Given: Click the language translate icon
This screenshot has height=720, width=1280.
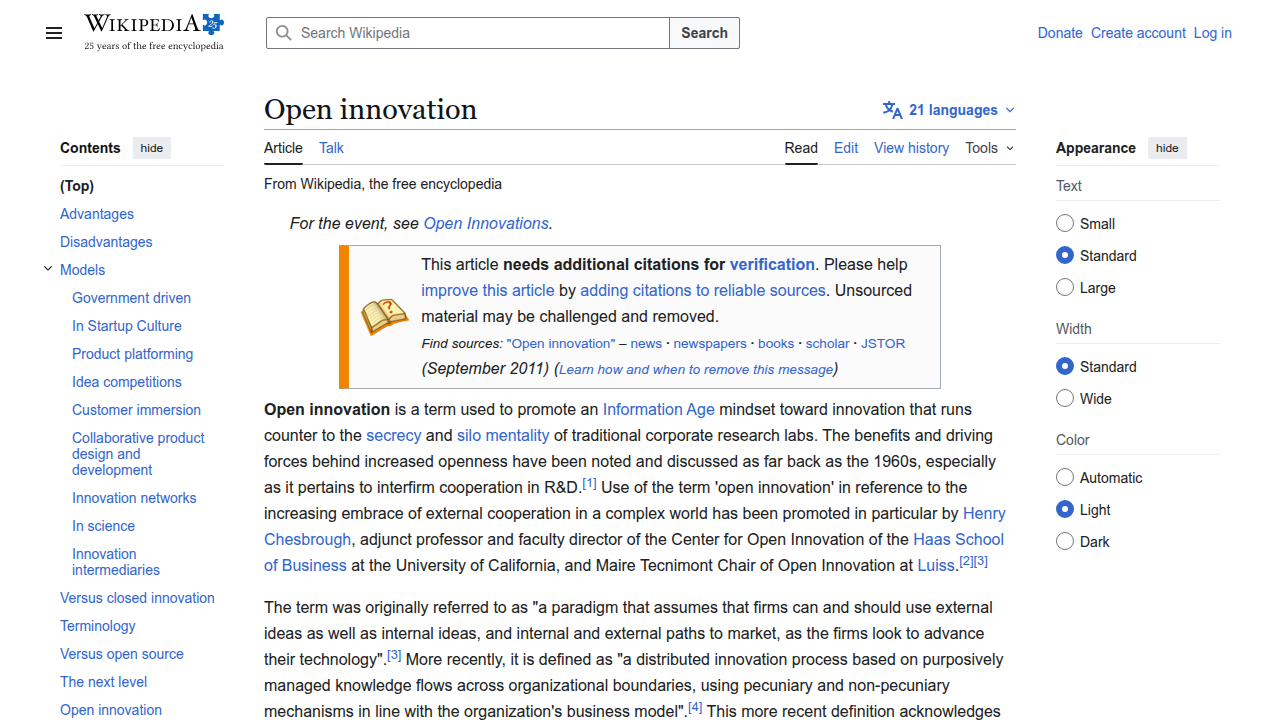Looking at the screenshot, I should coord(892,110).
